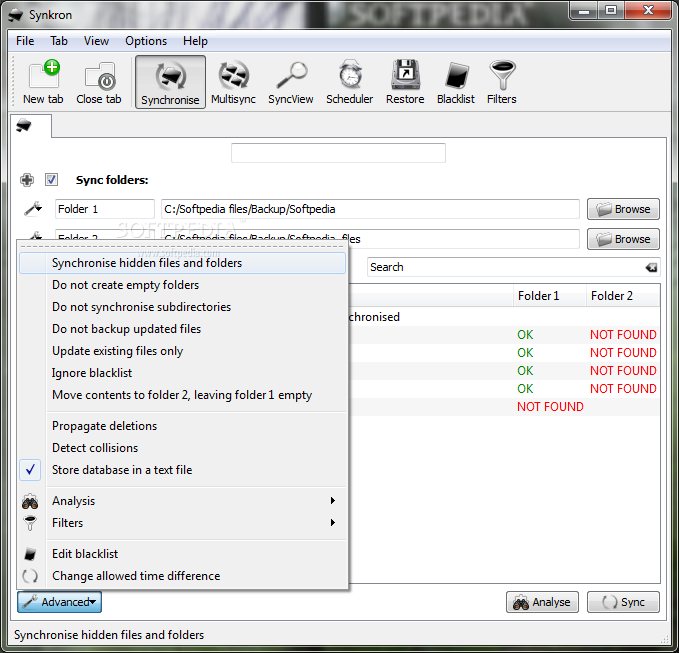Enable Update existing files only
Image resolution: width=679 pixels, height=653 pixels.
(182, 351)
